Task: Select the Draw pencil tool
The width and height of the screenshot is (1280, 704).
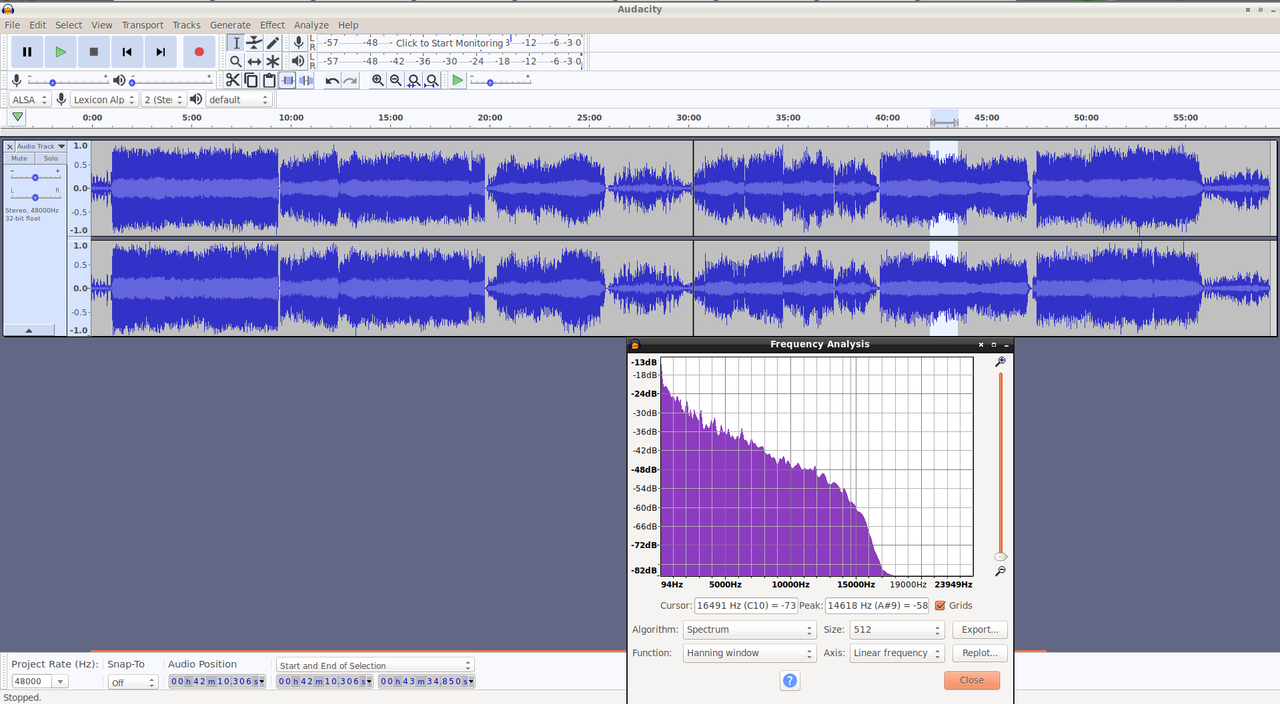Action: coord(272,43)
